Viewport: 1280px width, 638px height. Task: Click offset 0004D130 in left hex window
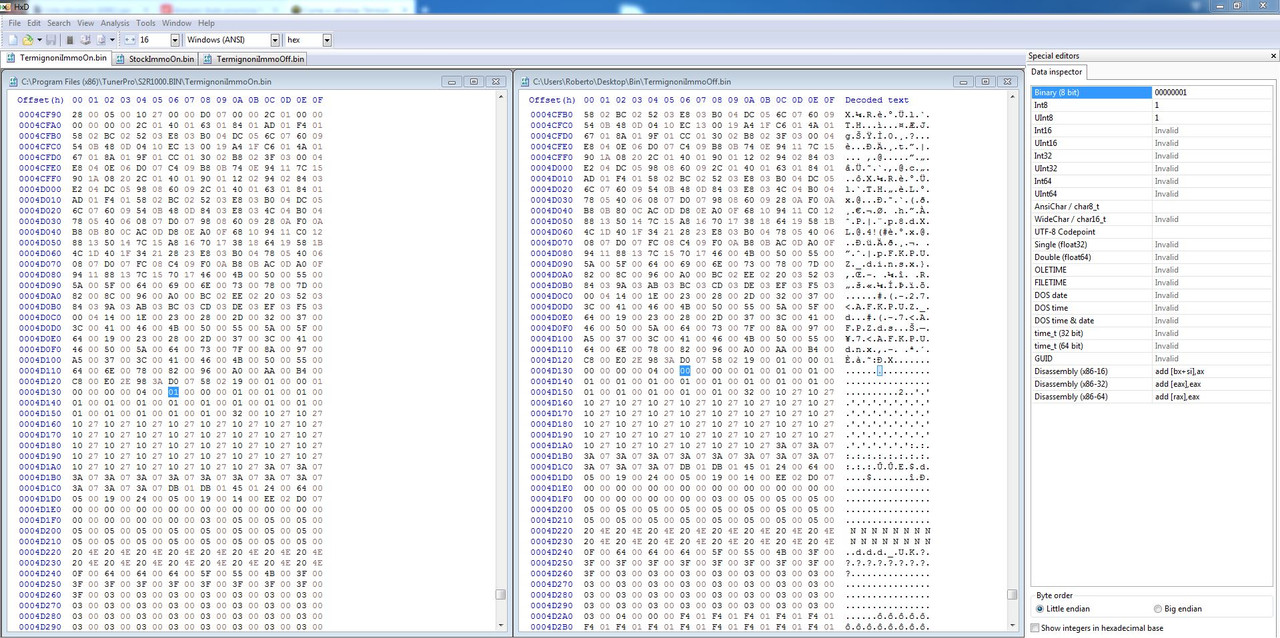coord(38,392)
